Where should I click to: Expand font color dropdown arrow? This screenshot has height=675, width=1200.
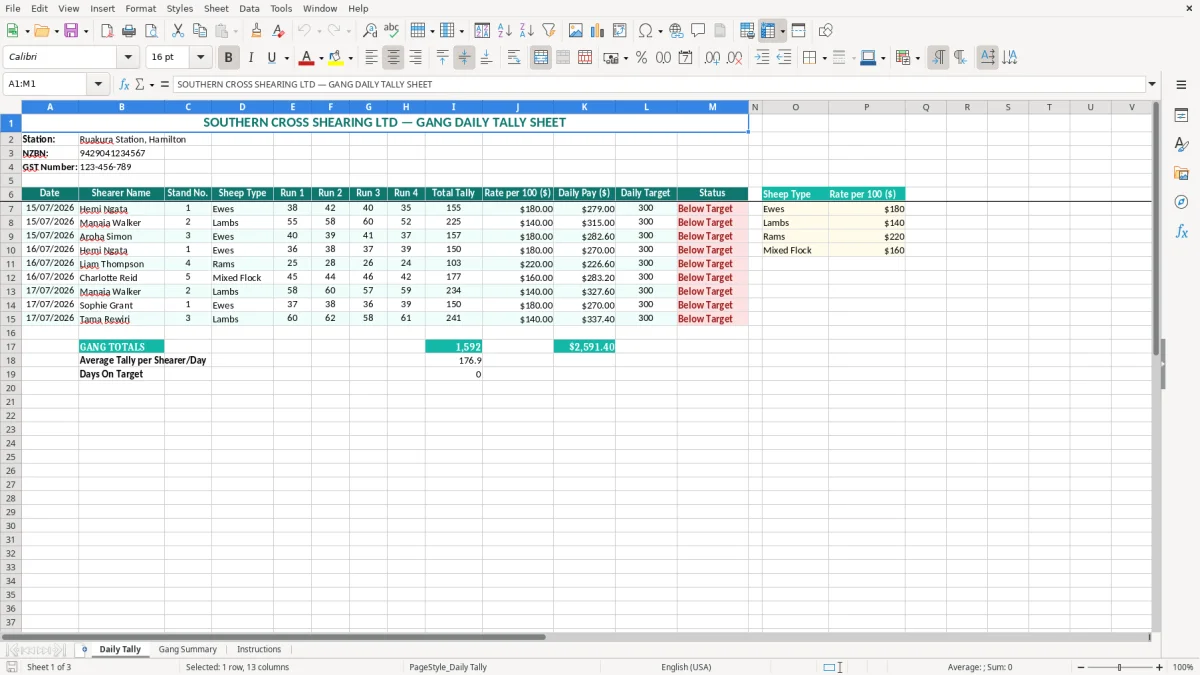tap(322, 58)
